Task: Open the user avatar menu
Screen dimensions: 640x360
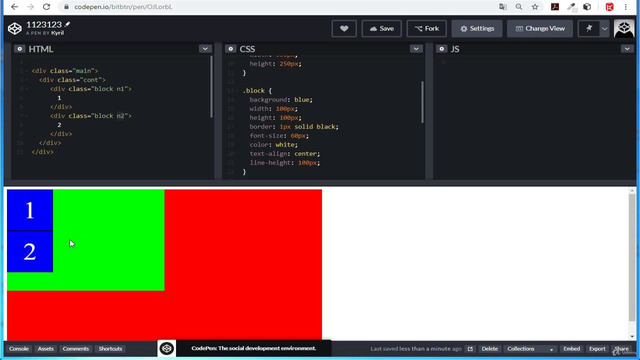Action: point(624,29)
